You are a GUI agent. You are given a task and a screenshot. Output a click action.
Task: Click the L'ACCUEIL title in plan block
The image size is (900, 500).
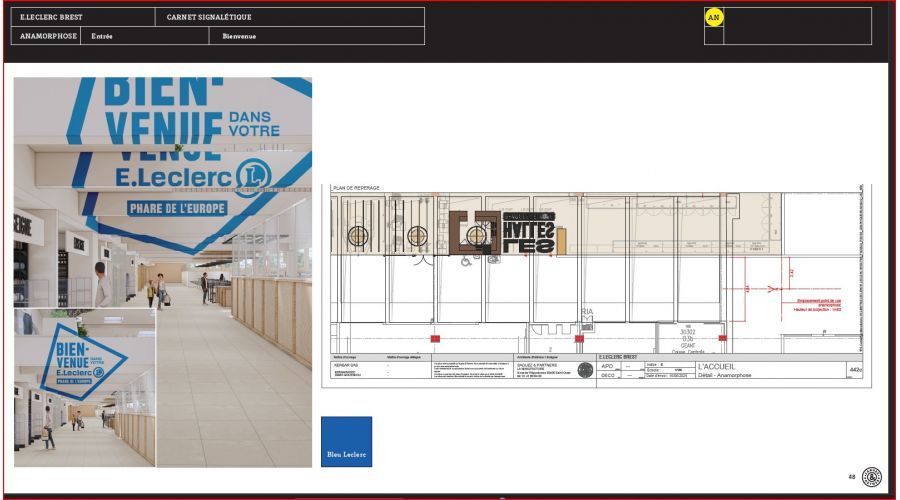click(716, 367)
